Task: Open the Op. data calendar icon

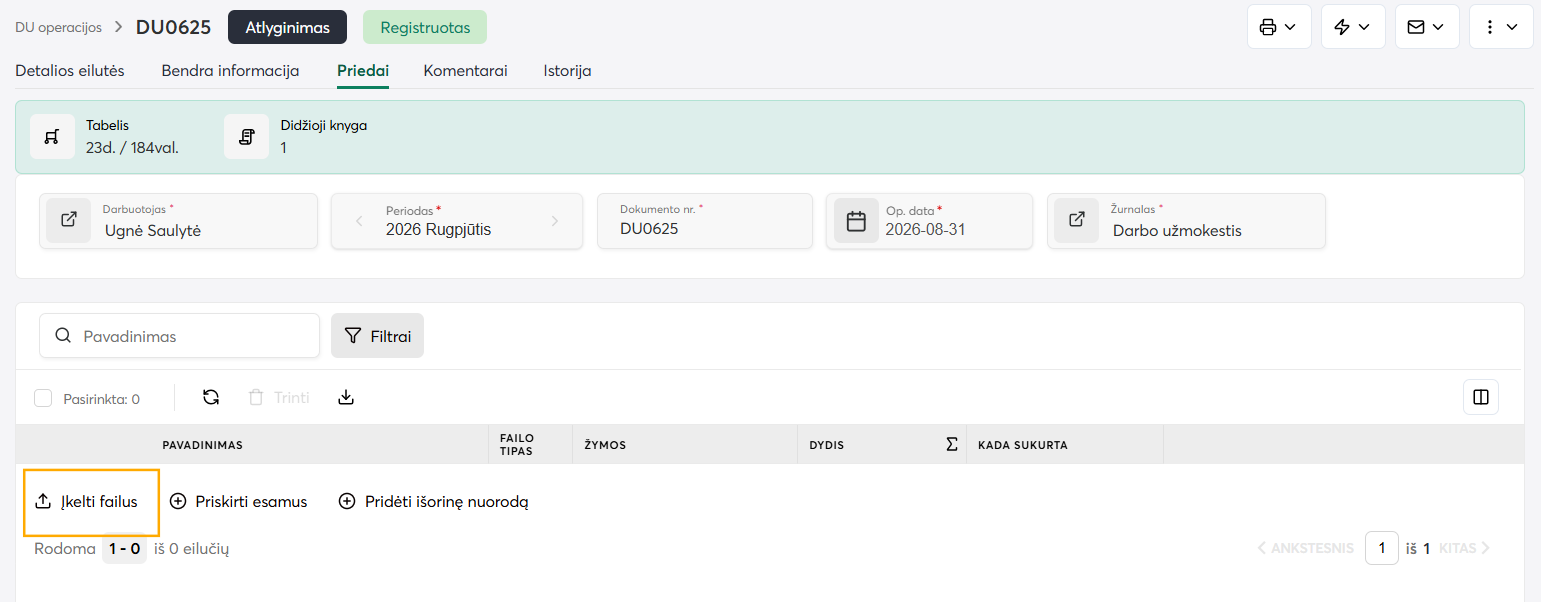Action: [856, 221]
